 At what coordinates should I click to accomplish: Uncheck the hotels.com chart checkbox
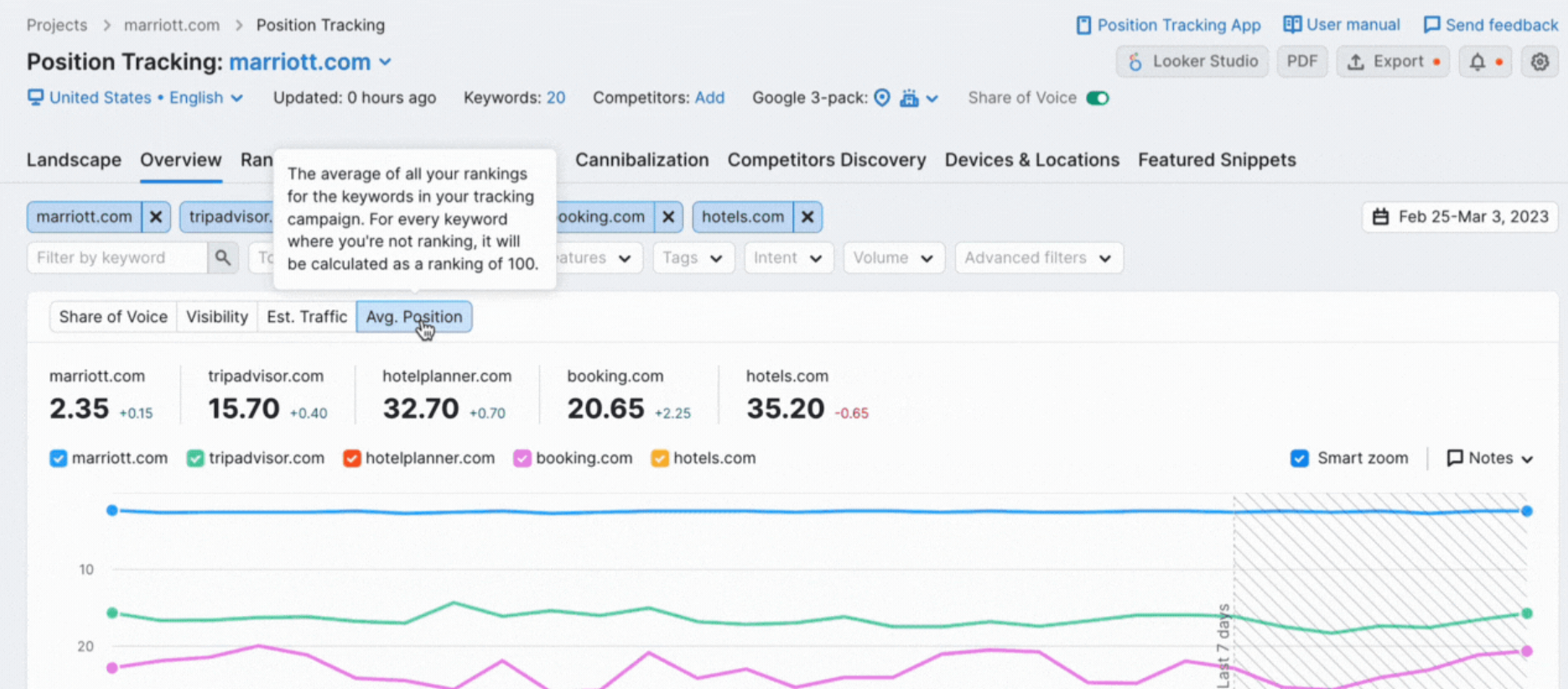660,458
